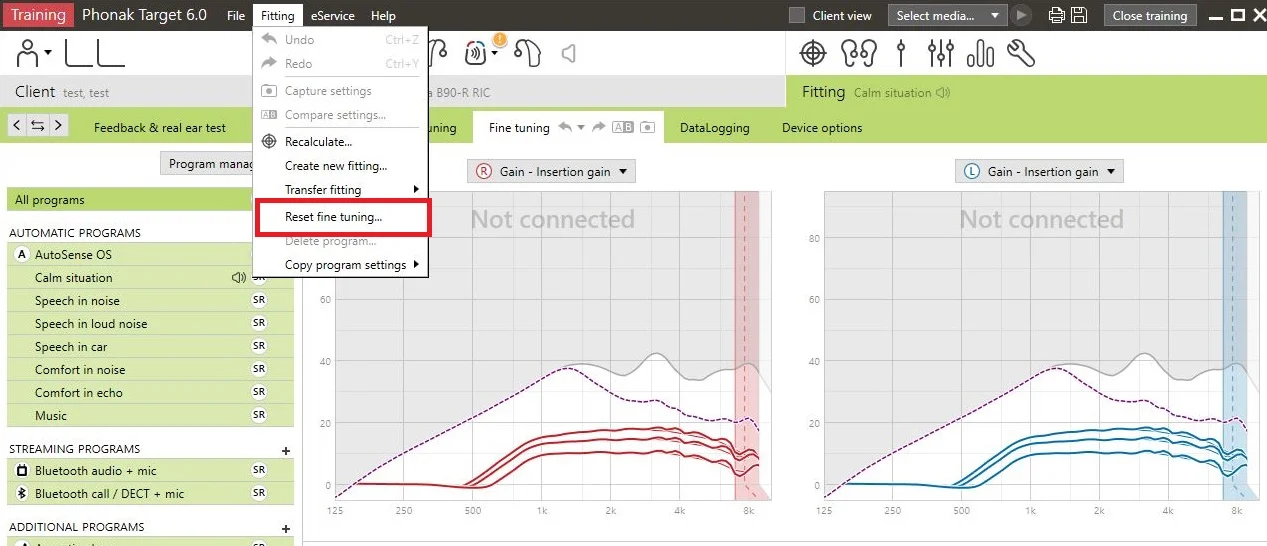Open left ear Gain - Insertion gain dropdown
This screenshot has height=546, width=1267.
(1039, 171)
